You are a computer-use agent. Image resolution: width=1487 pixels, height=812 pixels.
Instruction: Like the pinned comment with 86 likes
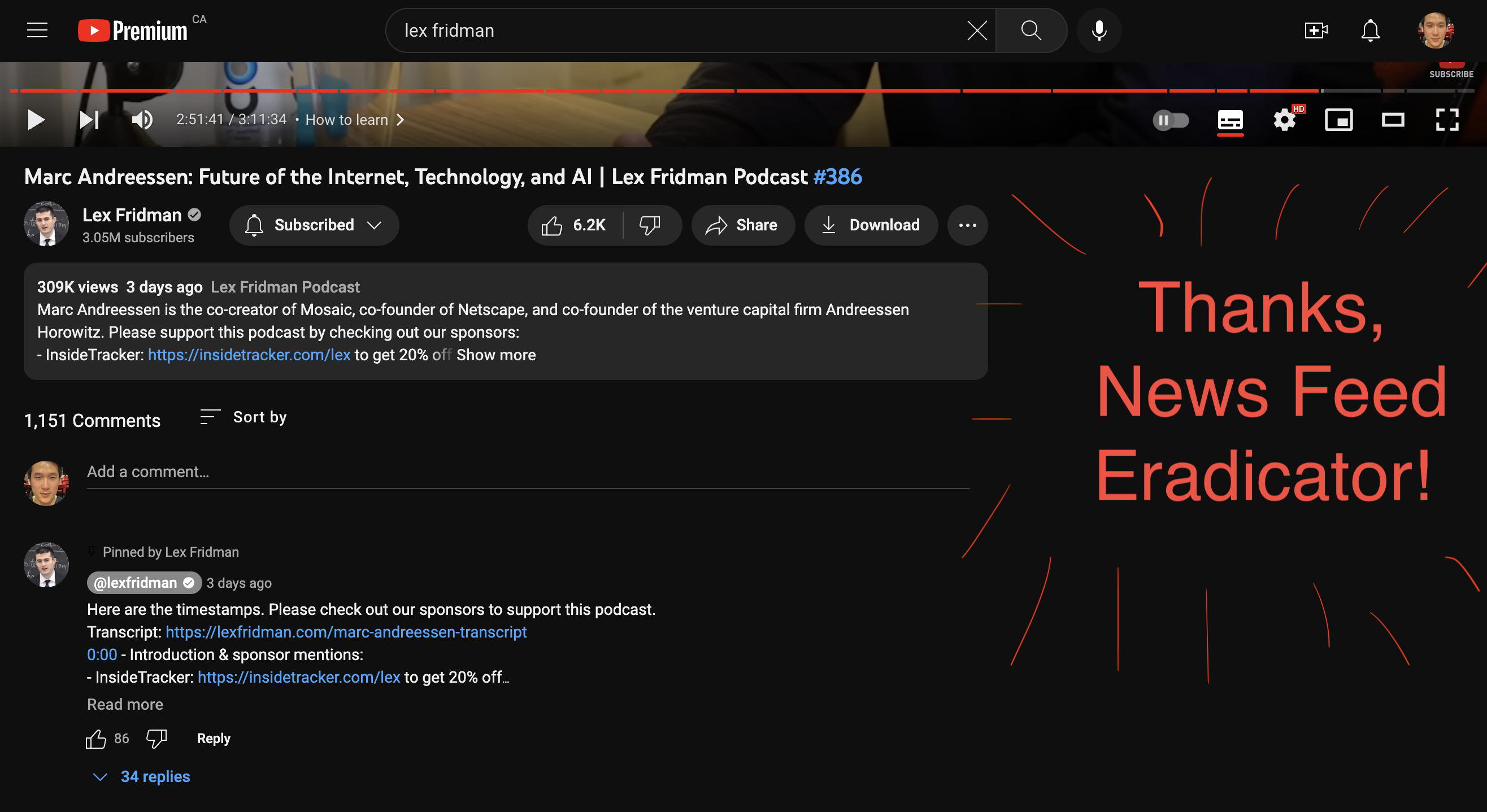(96, 739)
